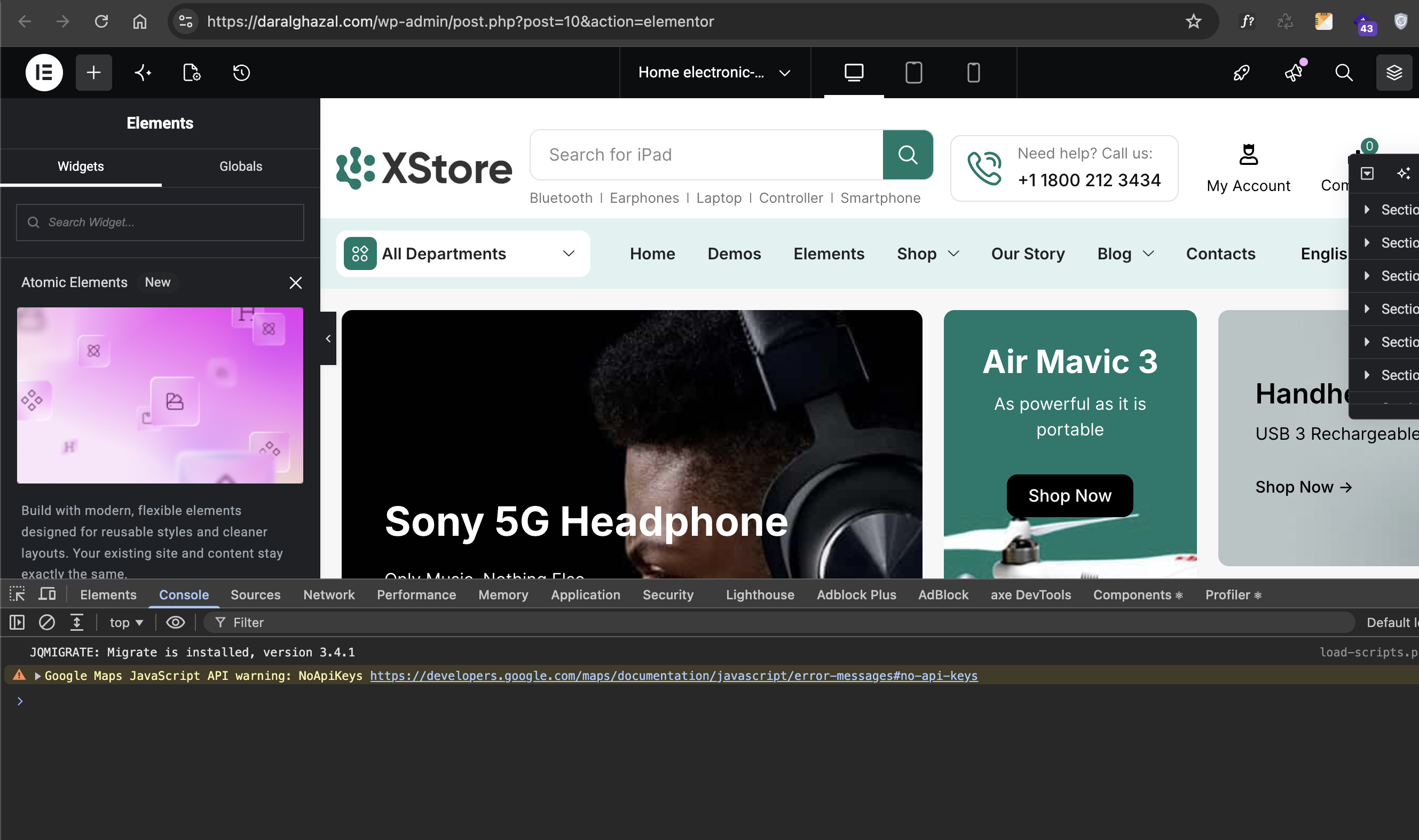Click the browser forward arrow
The image size is (1419, 840).
(x=63, y=21)
